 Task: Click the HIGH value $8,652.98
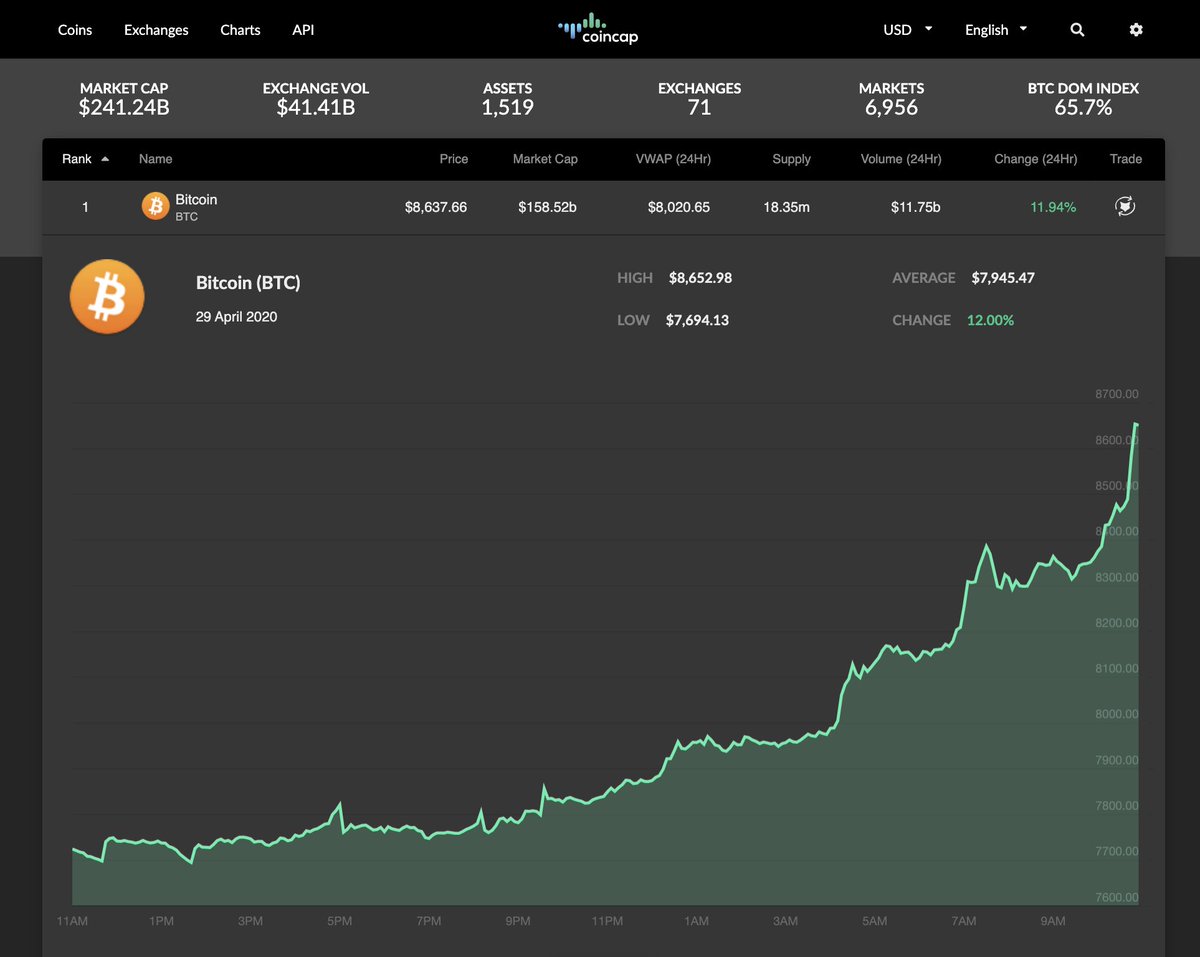tap(700, 278)
